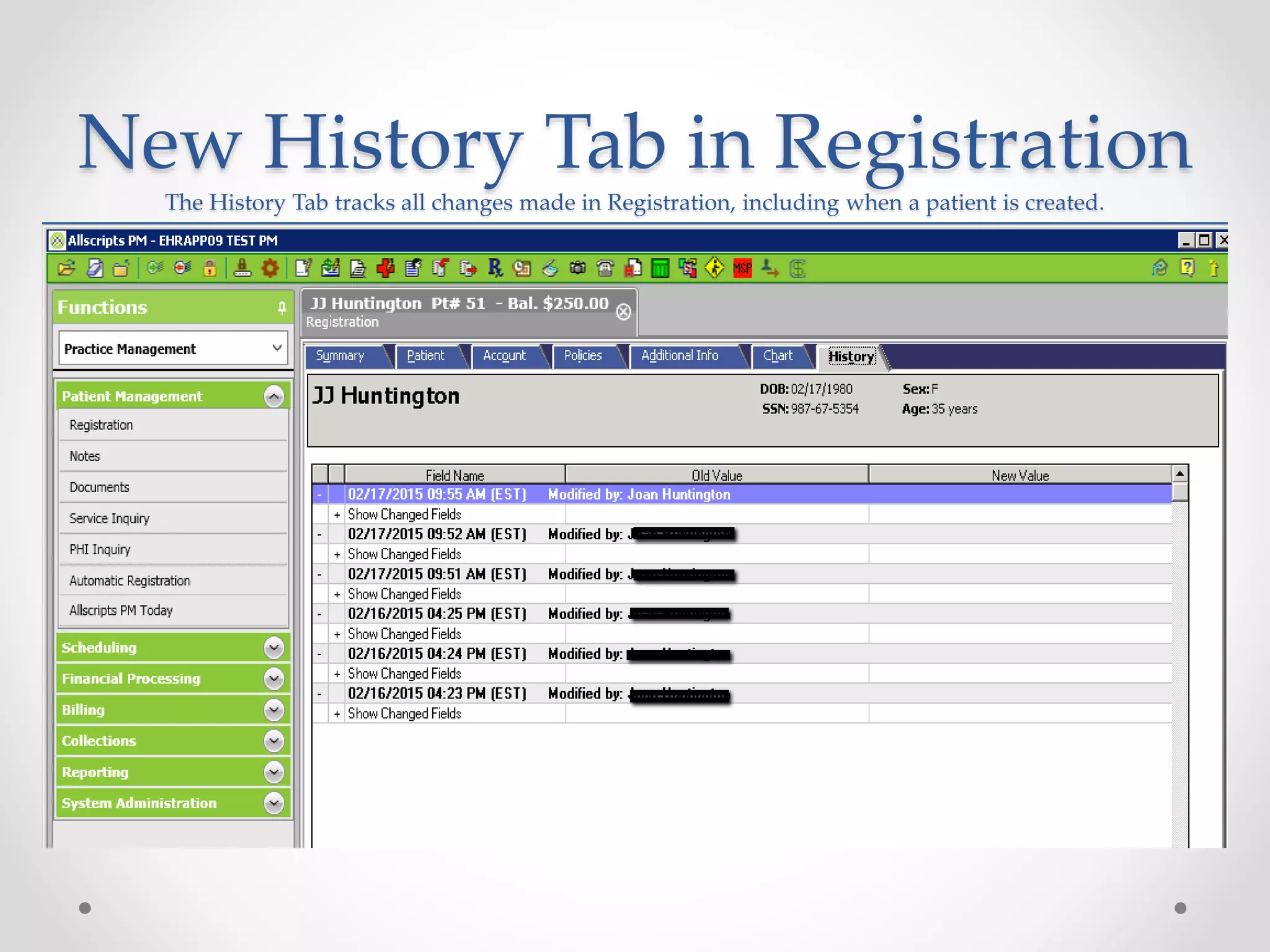This screenshot has height=952, width=1270.
Task: Click the yellow up-arrow icon at toolbar end
Action: click(1214, 268)
